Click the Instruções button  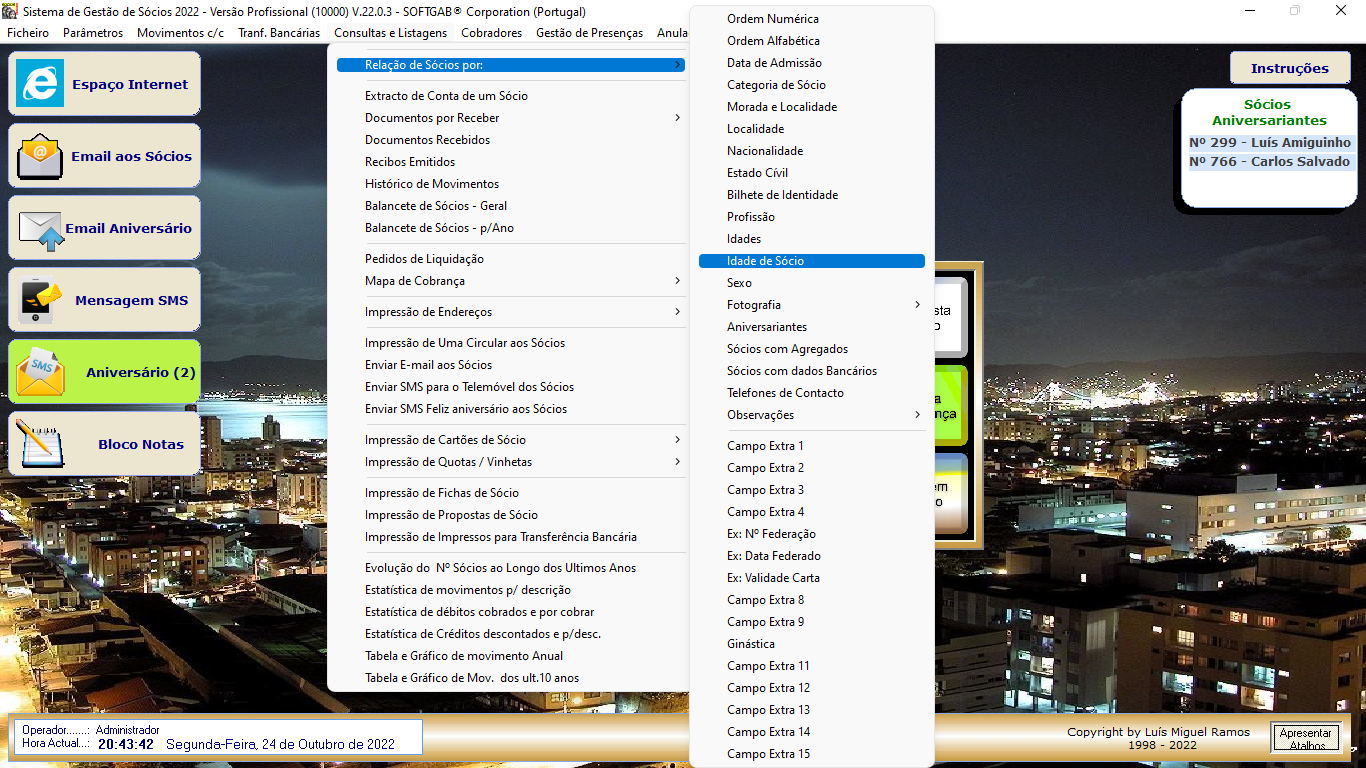(x=1289, y=68)
